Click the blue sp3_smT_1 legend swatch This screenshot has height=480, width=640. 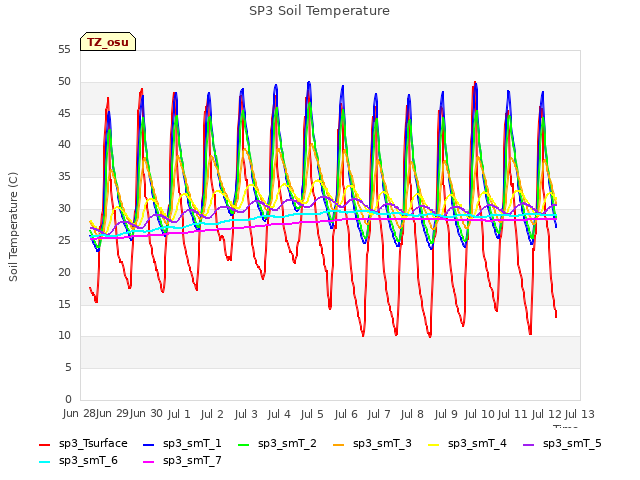tap(149, 444)
